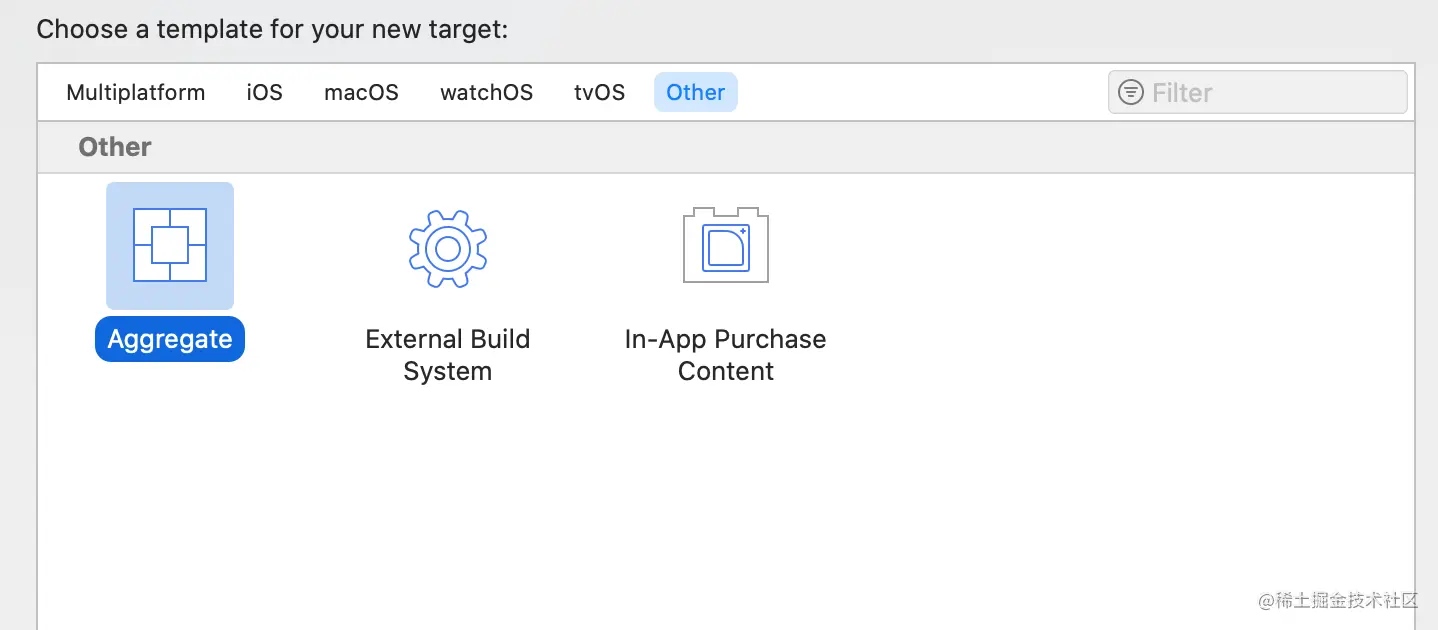Click empty tab bar space after Other tab
The image size is (1438, 630).
click(x=920, y=93)
